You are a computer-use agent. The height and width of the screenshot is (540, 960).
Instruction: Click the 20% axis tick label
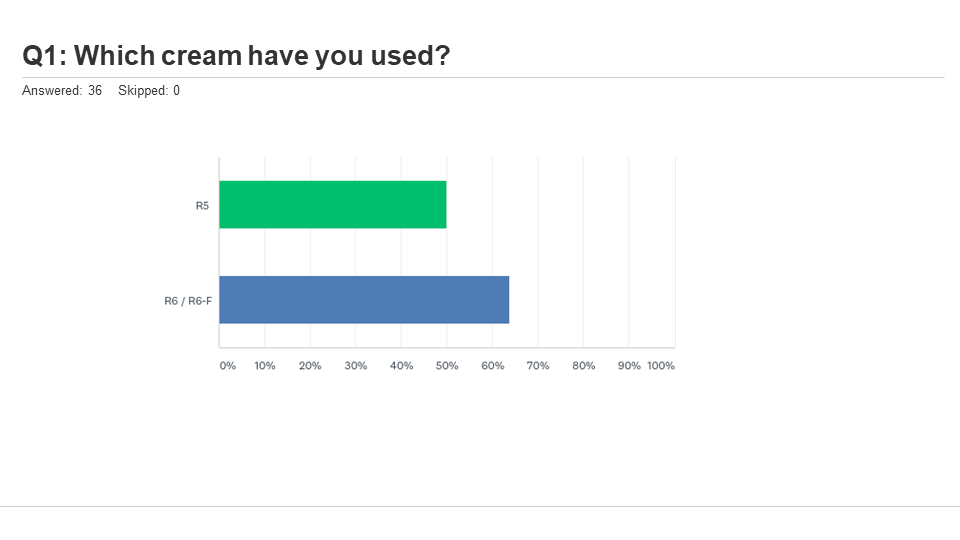click(x=310, y=366)
